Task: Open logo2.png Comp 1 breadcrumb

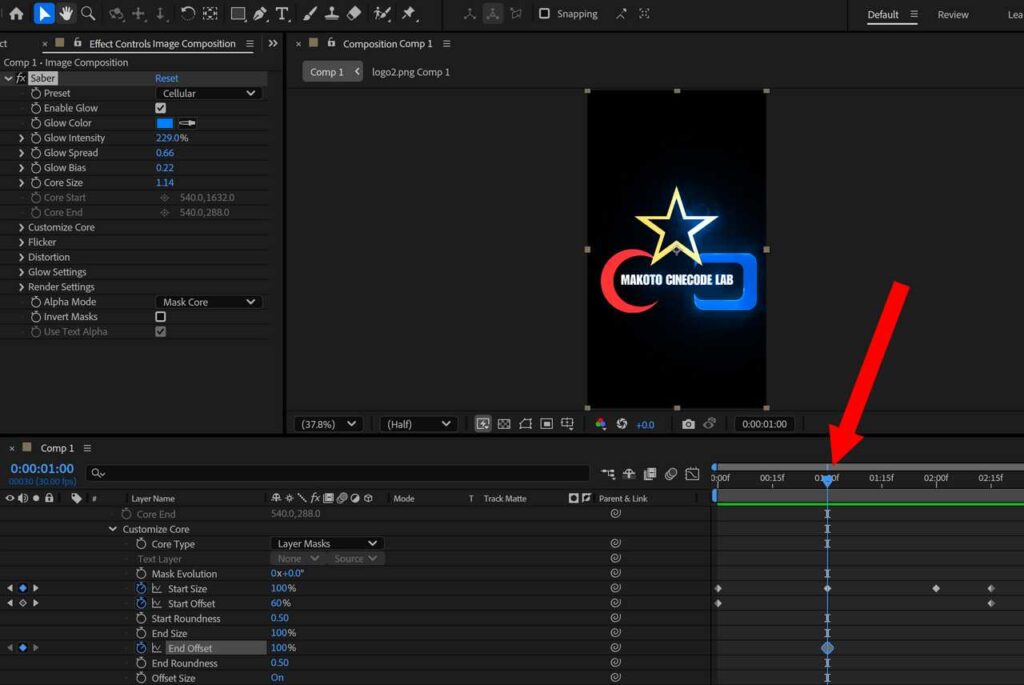Action: click(411, 72)
